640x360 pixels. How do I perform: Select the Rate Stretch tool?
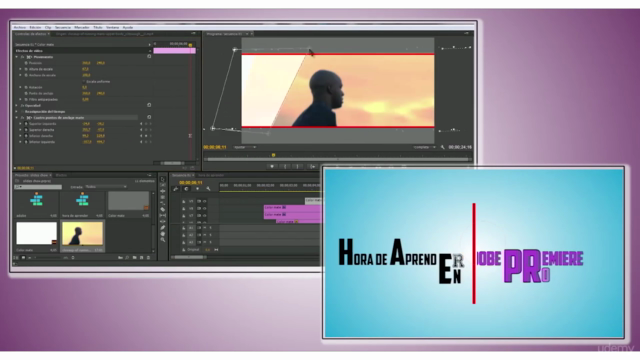coord(162,203)
